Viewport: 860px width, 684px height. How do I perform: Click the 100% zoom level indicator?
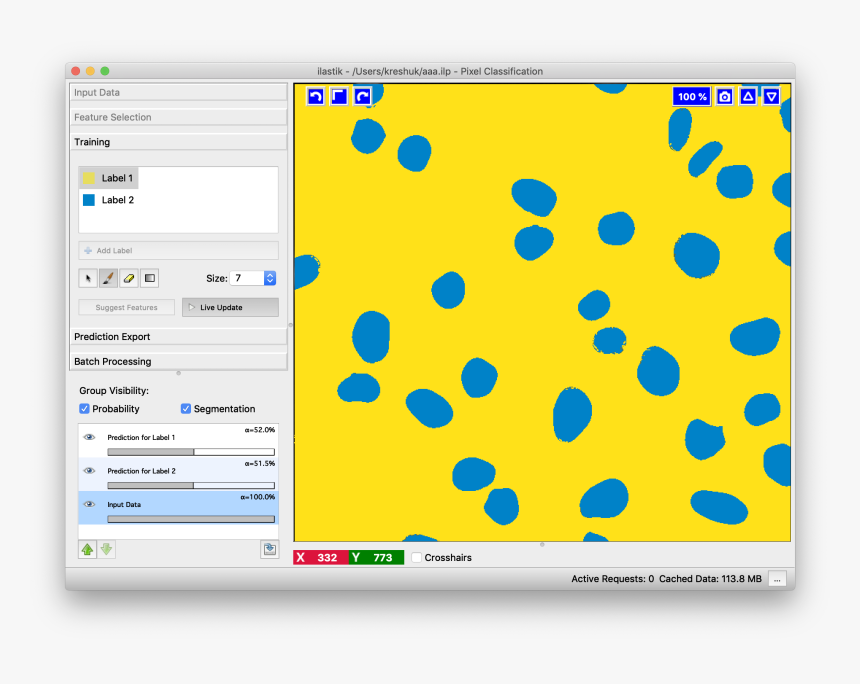click(691, 96)
